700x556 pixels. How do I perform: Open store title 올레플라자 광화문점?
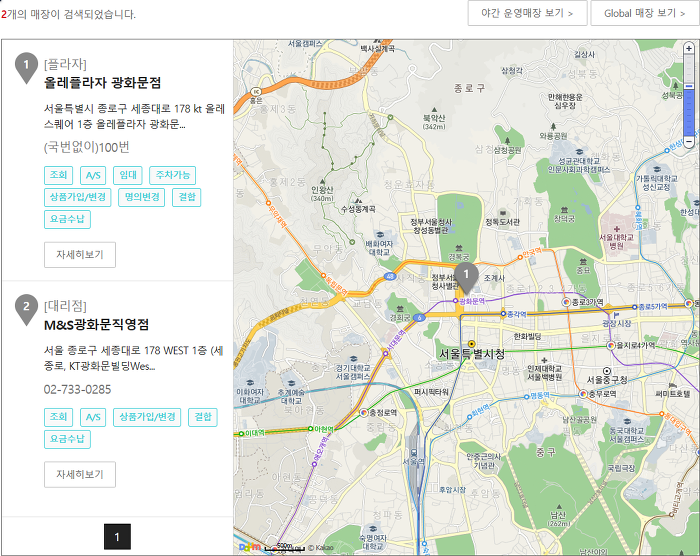pos(102,83)
